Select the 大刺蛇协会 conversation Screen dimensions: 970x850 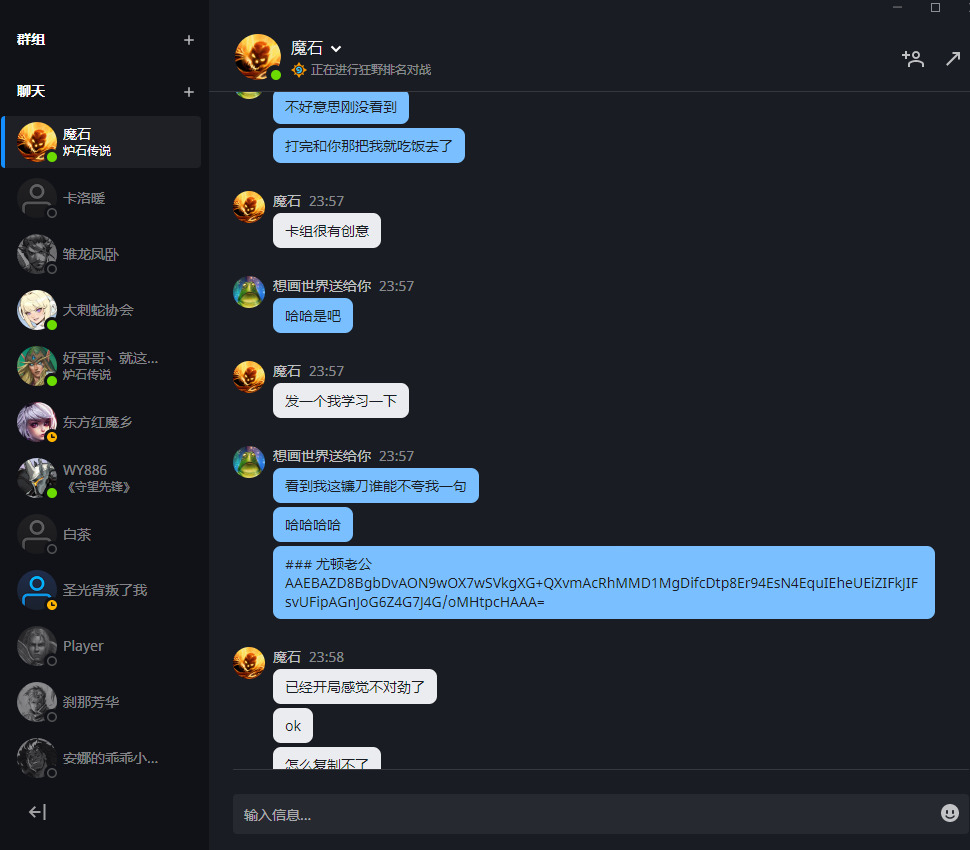(x=102, y=311)
